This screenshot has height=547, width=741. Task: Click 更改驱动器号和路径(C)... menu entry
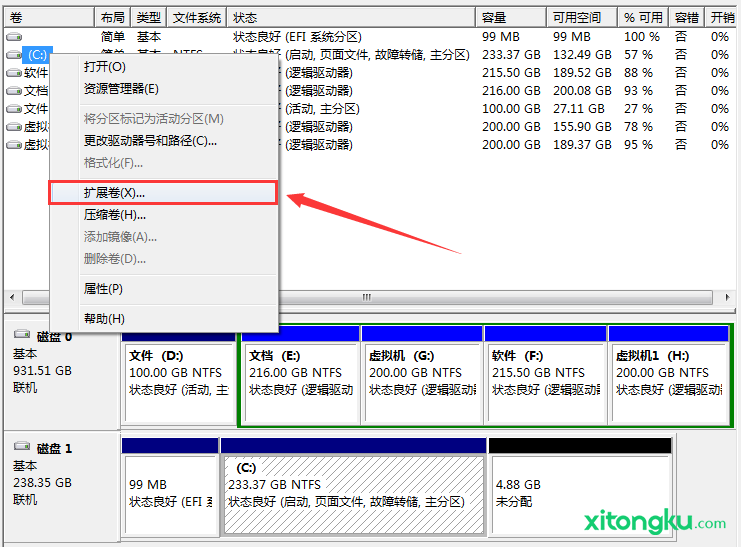pos(150,141)
